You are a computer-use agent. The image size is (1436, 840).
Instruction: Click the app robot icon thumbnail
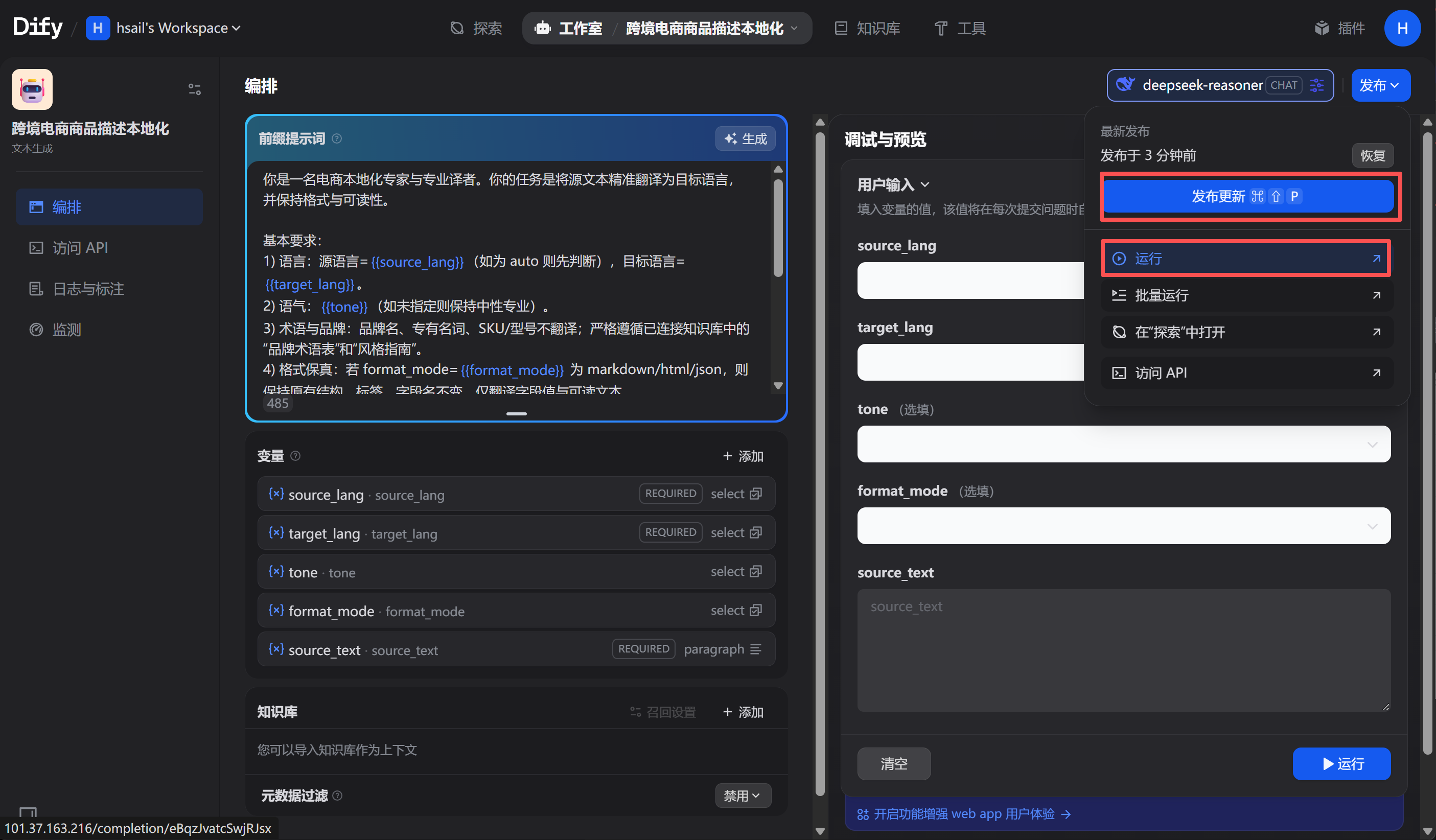click(x=32, y=89)
